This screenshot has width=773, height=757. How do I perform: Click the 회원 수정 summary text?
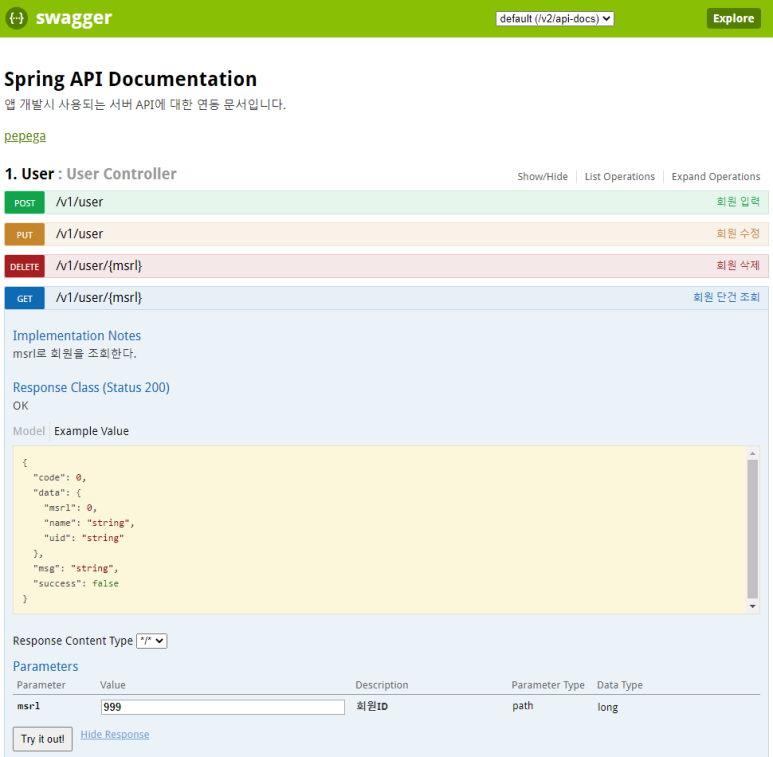pos(738,234)
